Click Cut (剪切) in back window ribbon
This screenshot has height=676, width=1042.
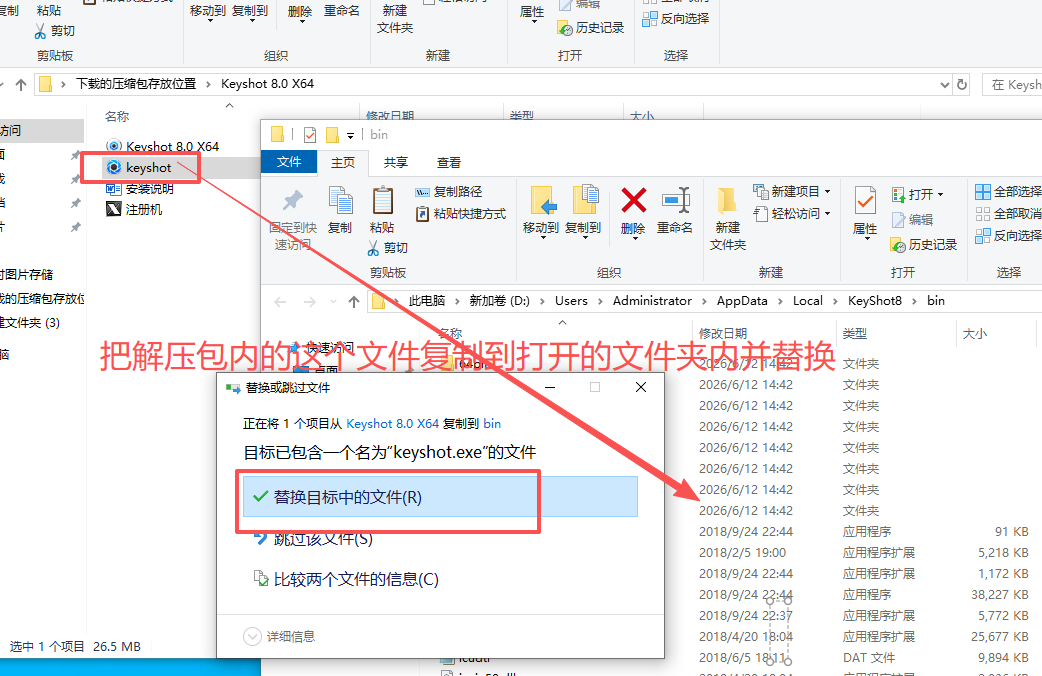[54, 31]
